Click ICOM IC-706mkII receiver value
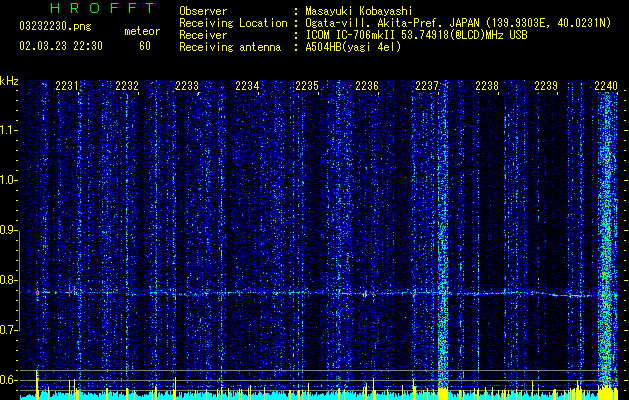 tap(416, 35)
